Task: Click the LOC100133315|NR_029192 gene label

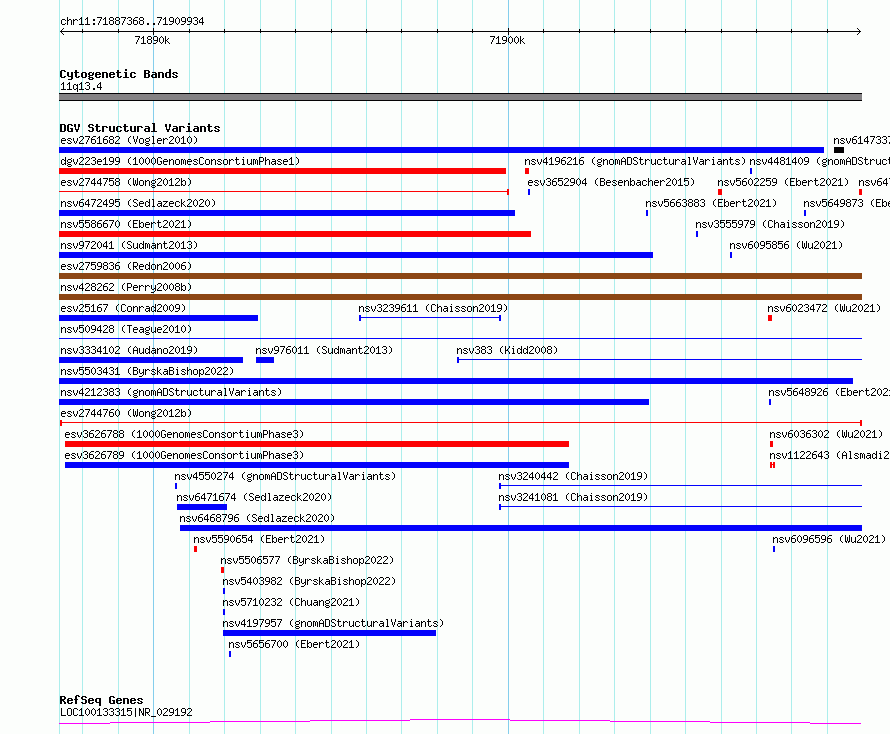Action: tap(126, 712)
